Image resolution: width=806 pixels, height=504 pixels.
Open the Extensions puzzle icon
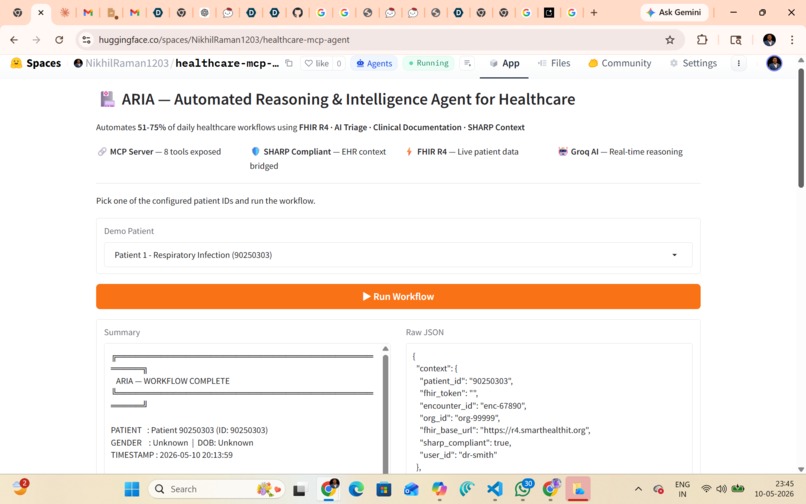[x=702, y=40]
